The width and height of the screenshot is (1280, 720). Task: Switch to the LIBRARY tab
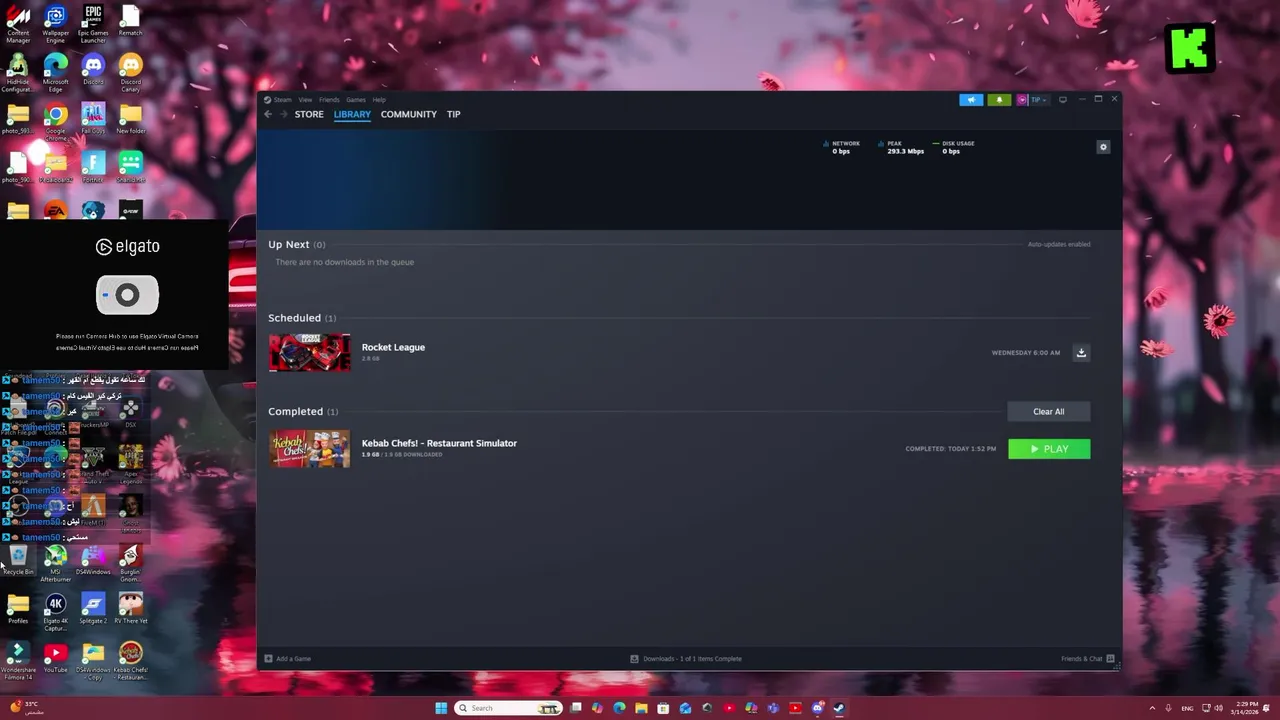352,114
